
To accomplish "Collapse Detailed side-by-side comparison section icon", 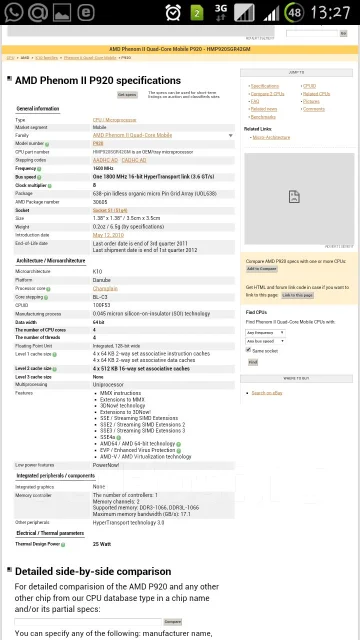I will (9, 569).
